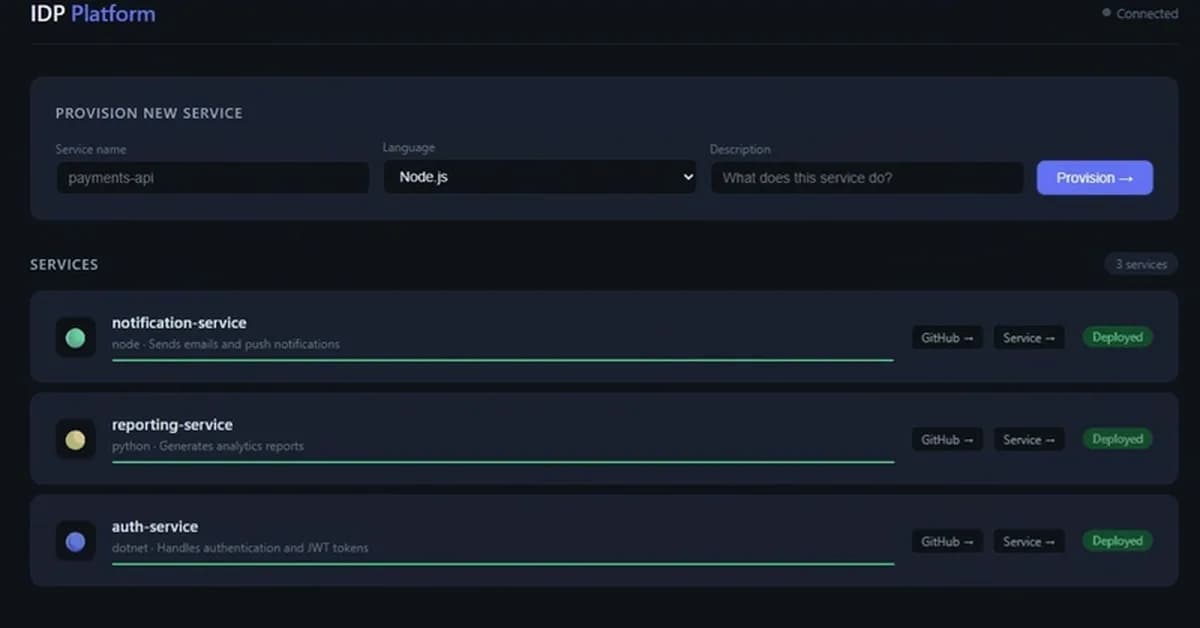Open GitHub arrow link for auth-service
1200x628 pixels.
click(x=946, y=541)
